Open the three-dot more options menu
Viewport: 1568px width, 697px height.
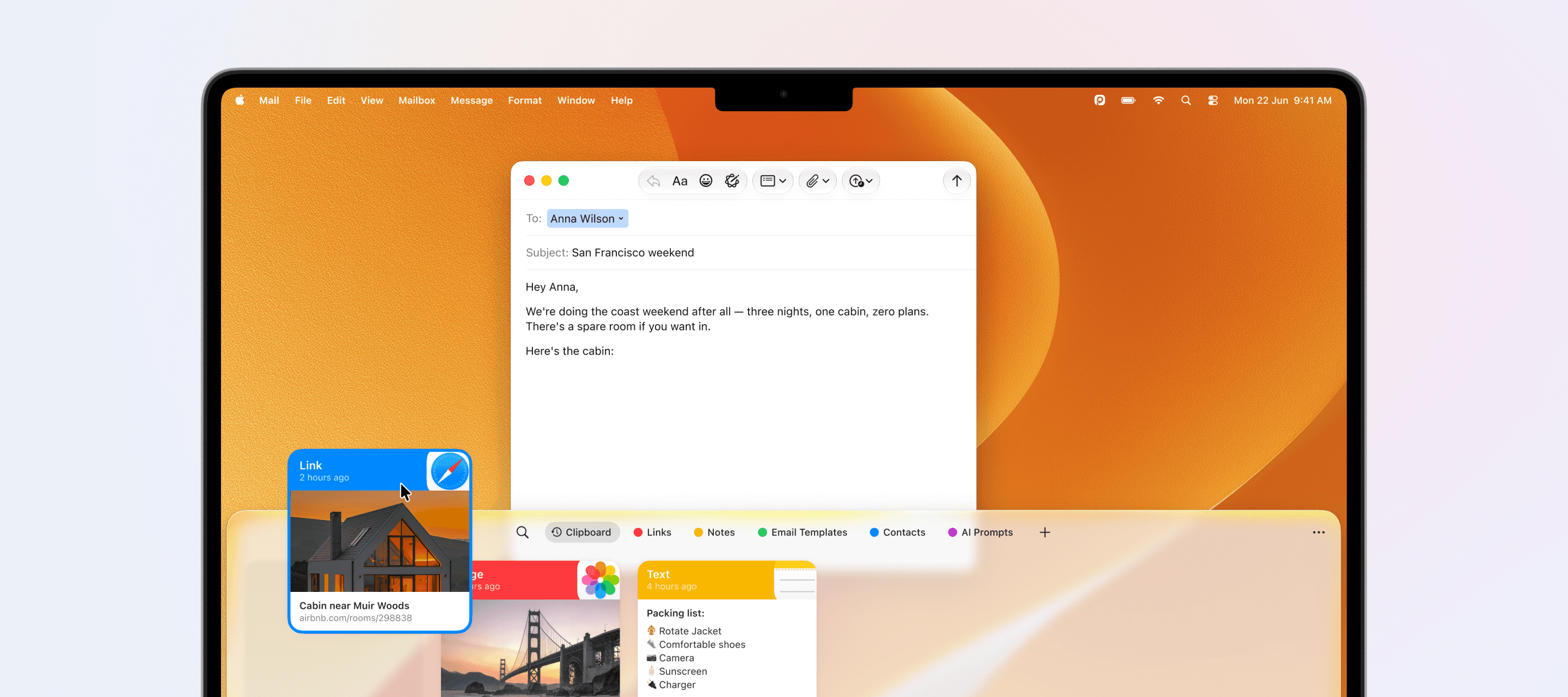tap(1319, 532)
